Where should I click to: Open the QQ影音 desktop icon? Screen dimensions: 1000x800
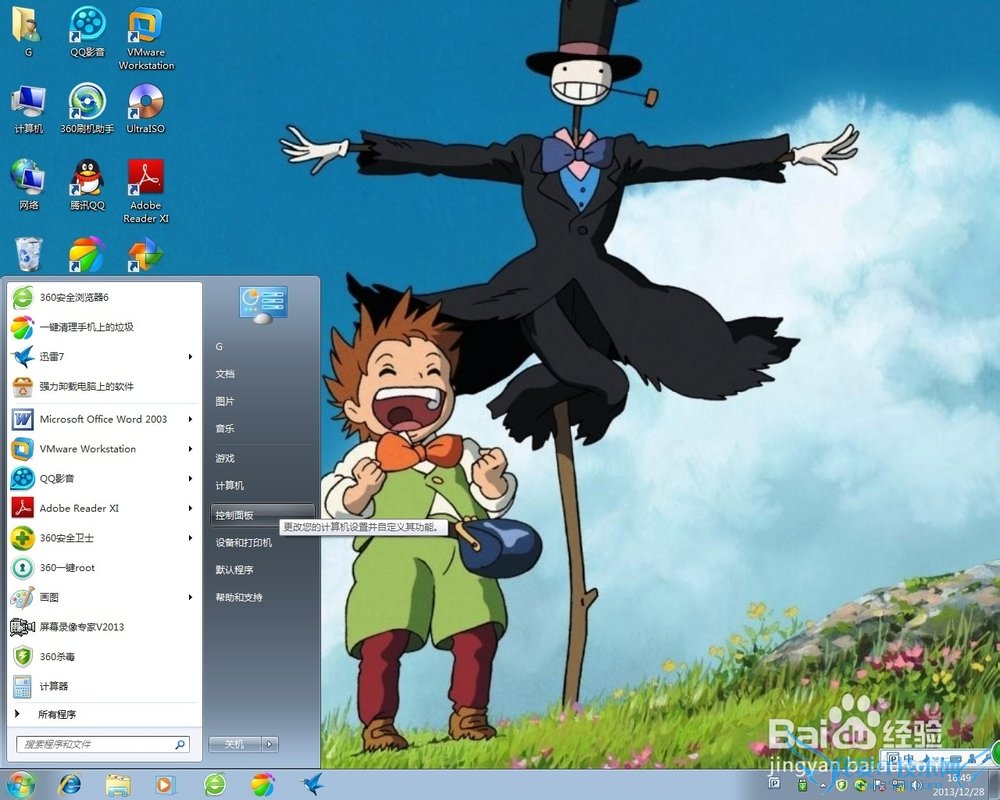(88, 26)
